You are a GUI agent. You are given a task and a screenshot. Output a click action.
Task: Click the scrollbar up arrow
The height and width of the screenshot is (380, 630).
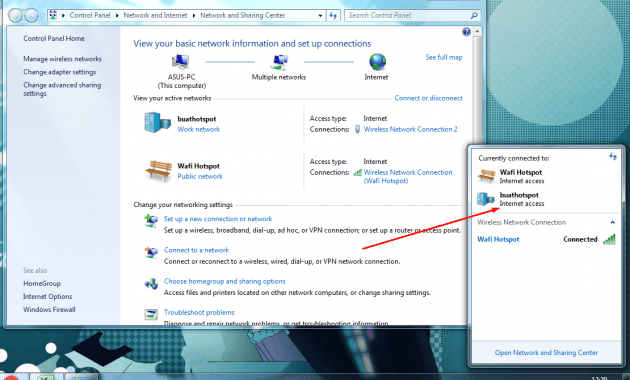pos(477,31)
